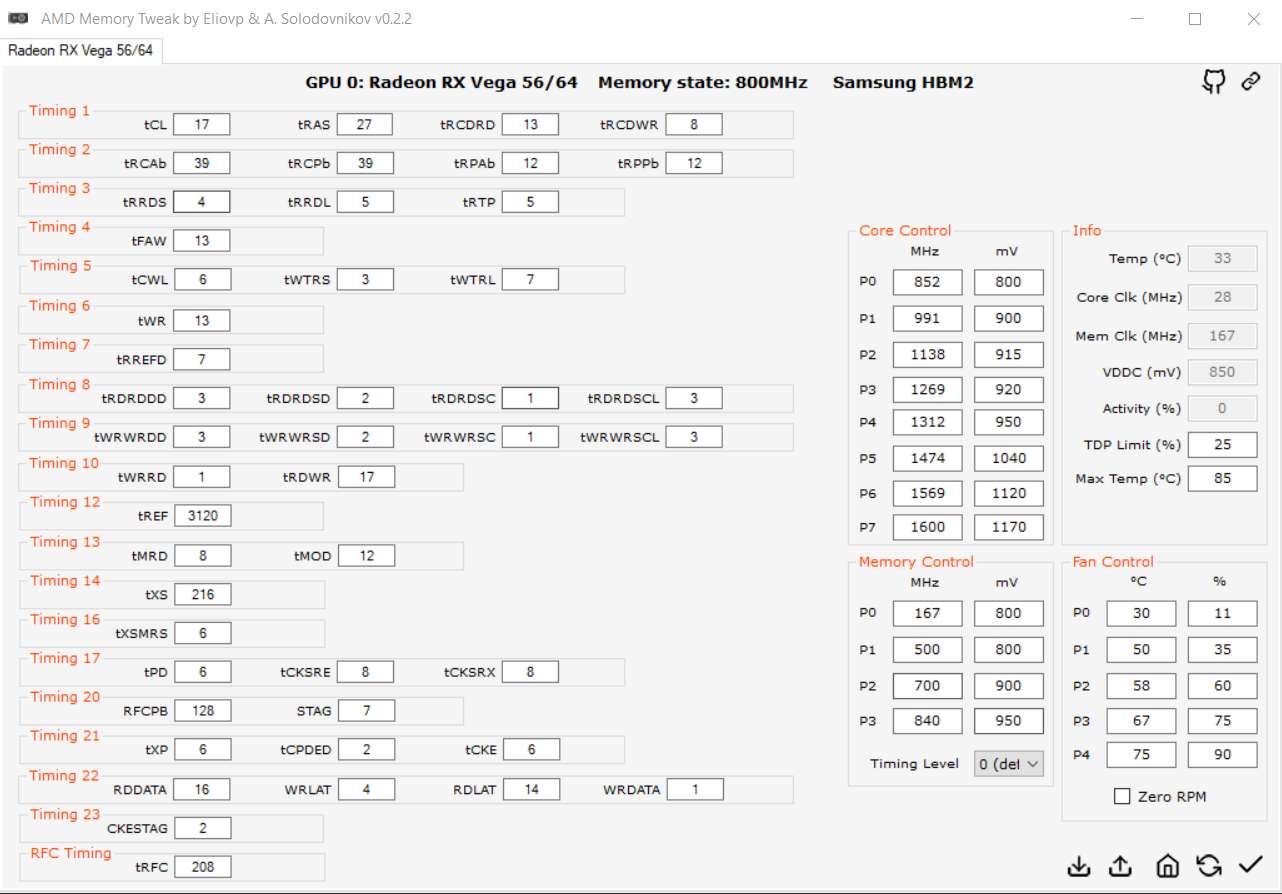This screenshot has height=894, width=1282.
Task: Click the Temp (°C) readout box
Action: [1222, 259]
